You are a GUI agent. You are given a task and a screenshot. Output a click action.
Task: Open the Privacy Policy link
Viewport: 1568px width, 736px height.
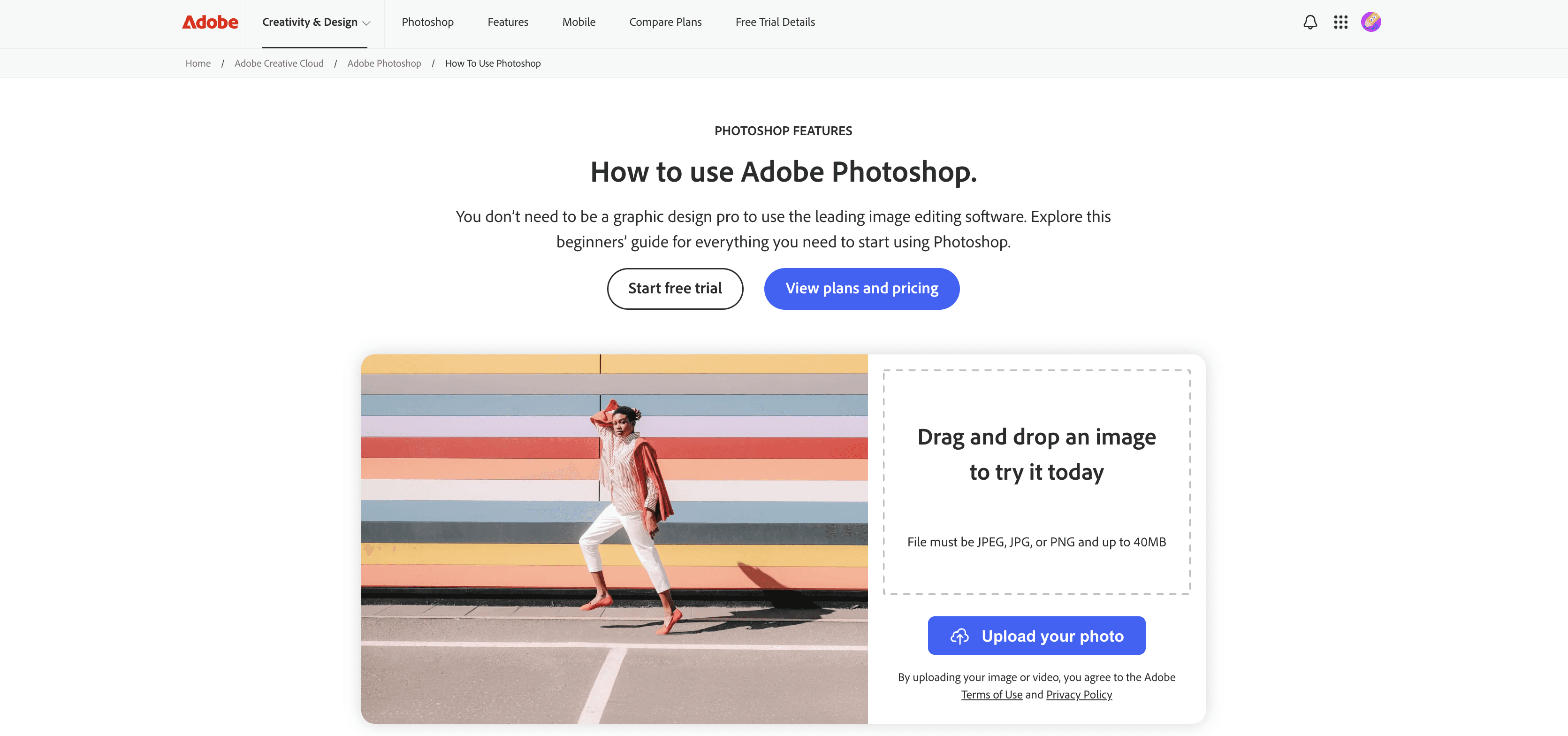(1079, 695)
